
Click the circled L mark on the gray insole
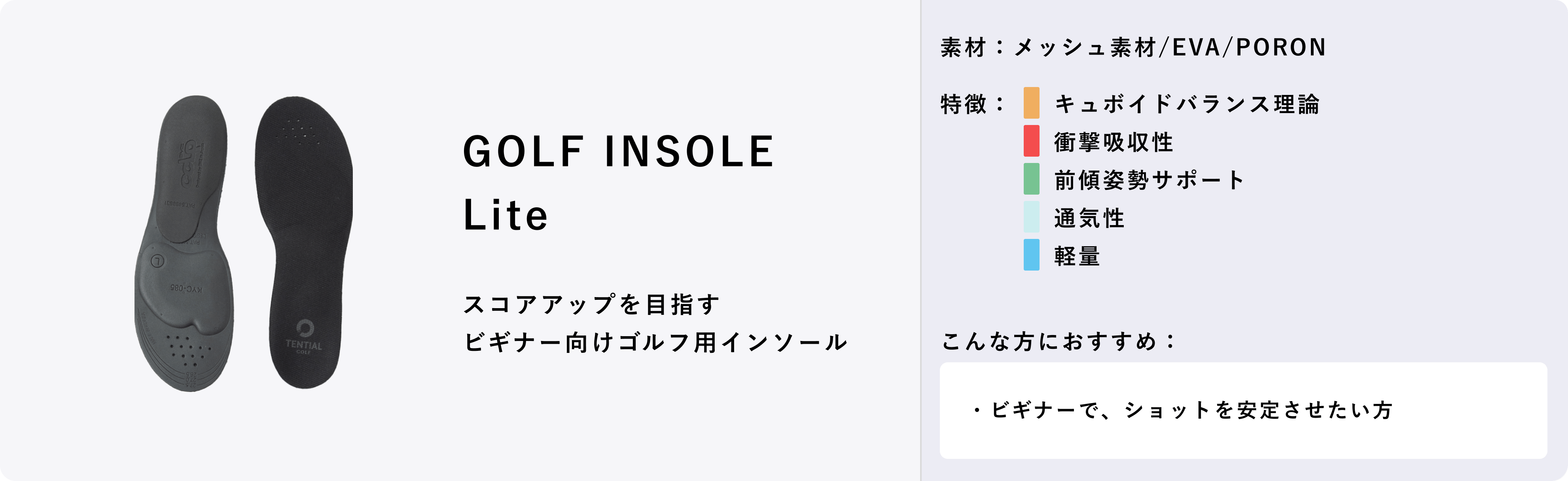158,261
